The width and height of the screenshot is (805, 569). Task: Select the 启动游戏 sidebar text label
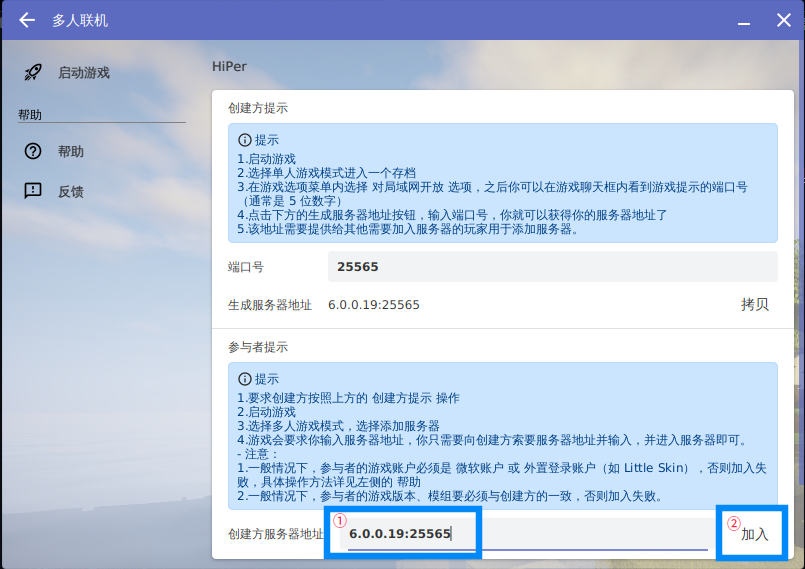click(83, 72)
